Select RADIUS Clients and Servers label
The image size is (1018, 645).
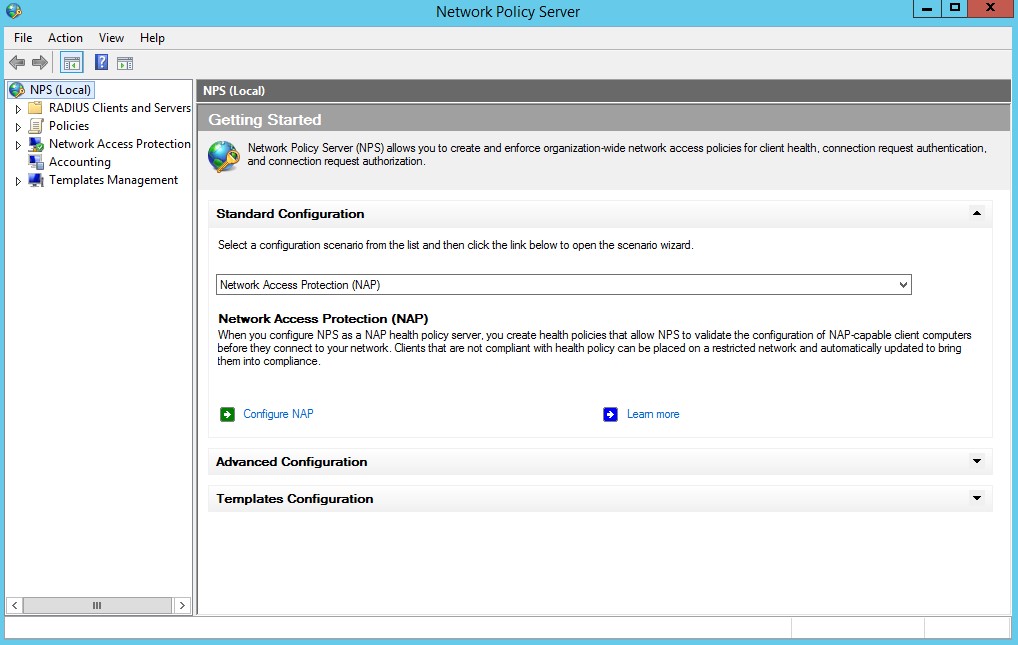coord(119,108)
